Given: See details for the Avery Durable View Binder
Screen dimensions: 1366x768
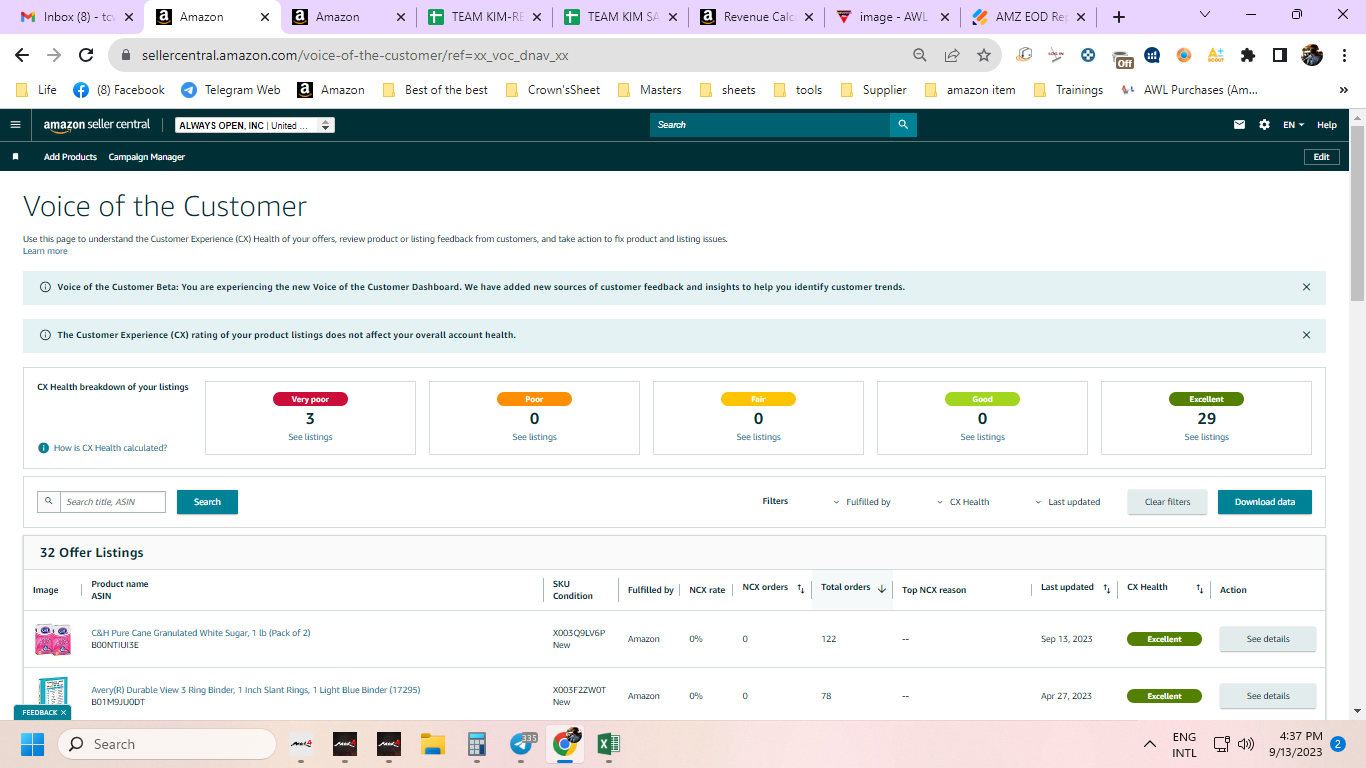Looking at the screenshot, I should [x=1267, y=696].
